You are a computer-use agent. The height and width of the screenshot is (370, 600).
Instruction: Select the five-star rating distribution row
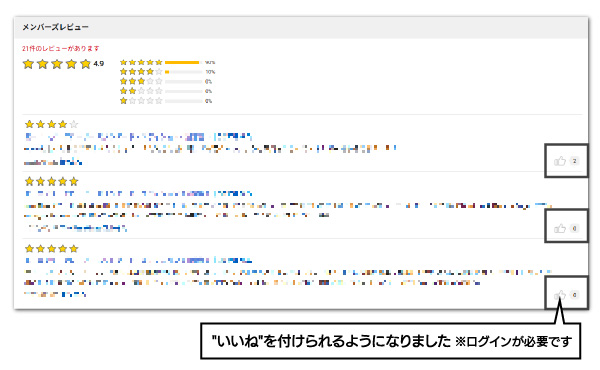(x=168, y=62)
